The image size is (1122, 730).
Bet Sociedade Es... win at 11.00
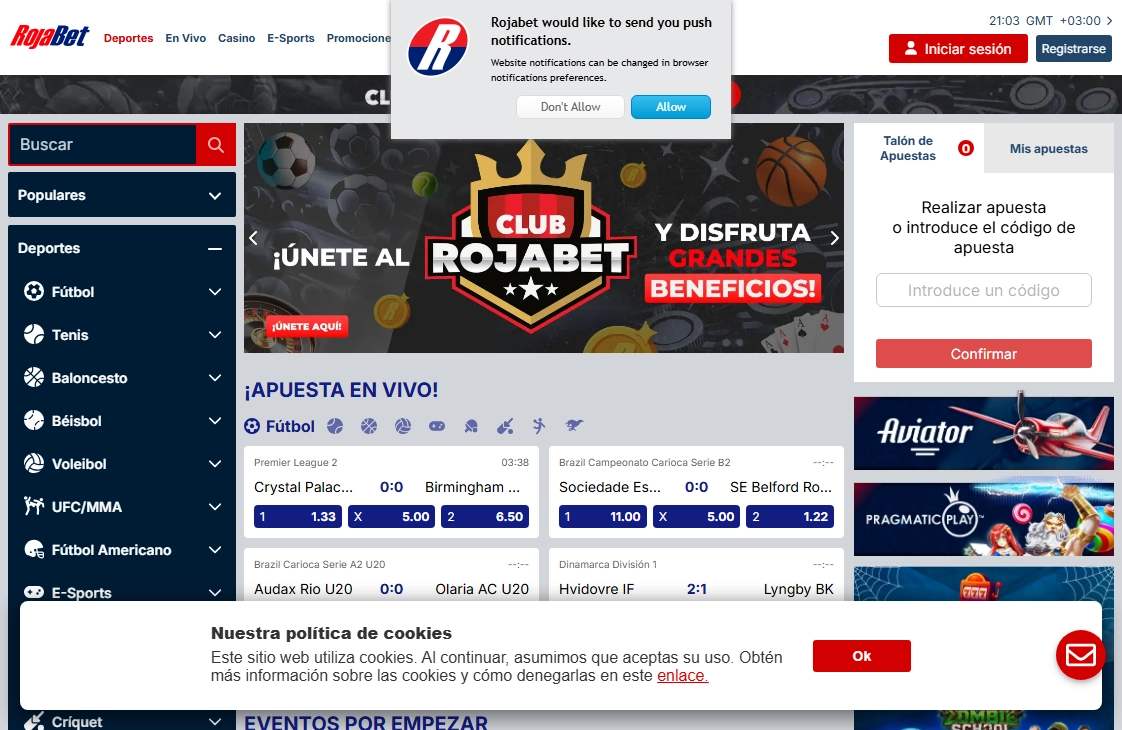[603, 517]
